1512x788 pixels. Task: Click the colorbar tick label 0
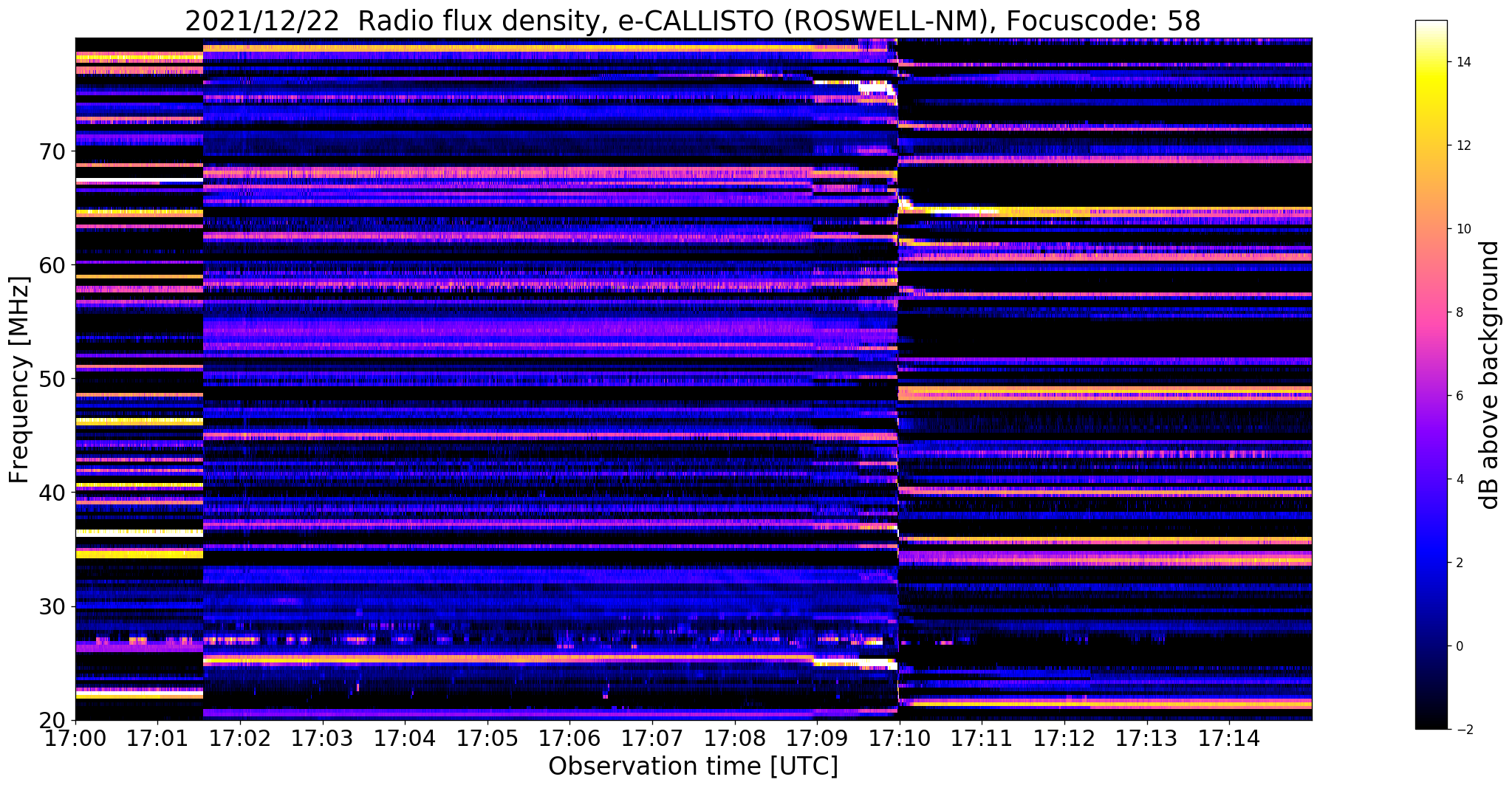tap(1460, 646)
